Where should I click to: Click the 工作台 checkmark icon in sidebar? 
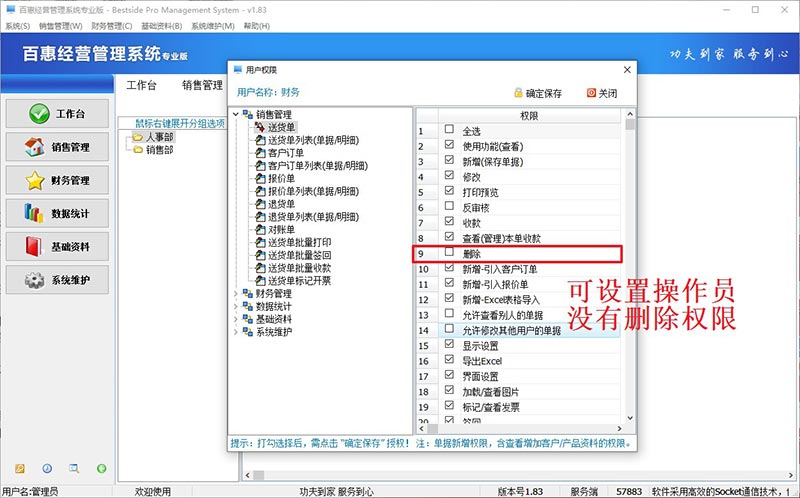[39, 114]
